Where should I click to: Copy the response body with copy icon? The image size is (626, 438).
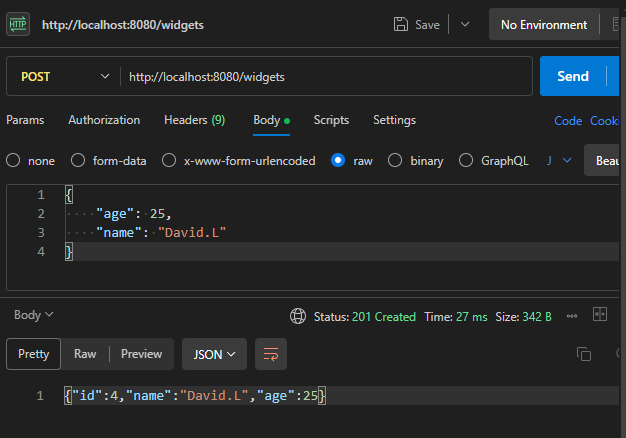click(584, 354)
